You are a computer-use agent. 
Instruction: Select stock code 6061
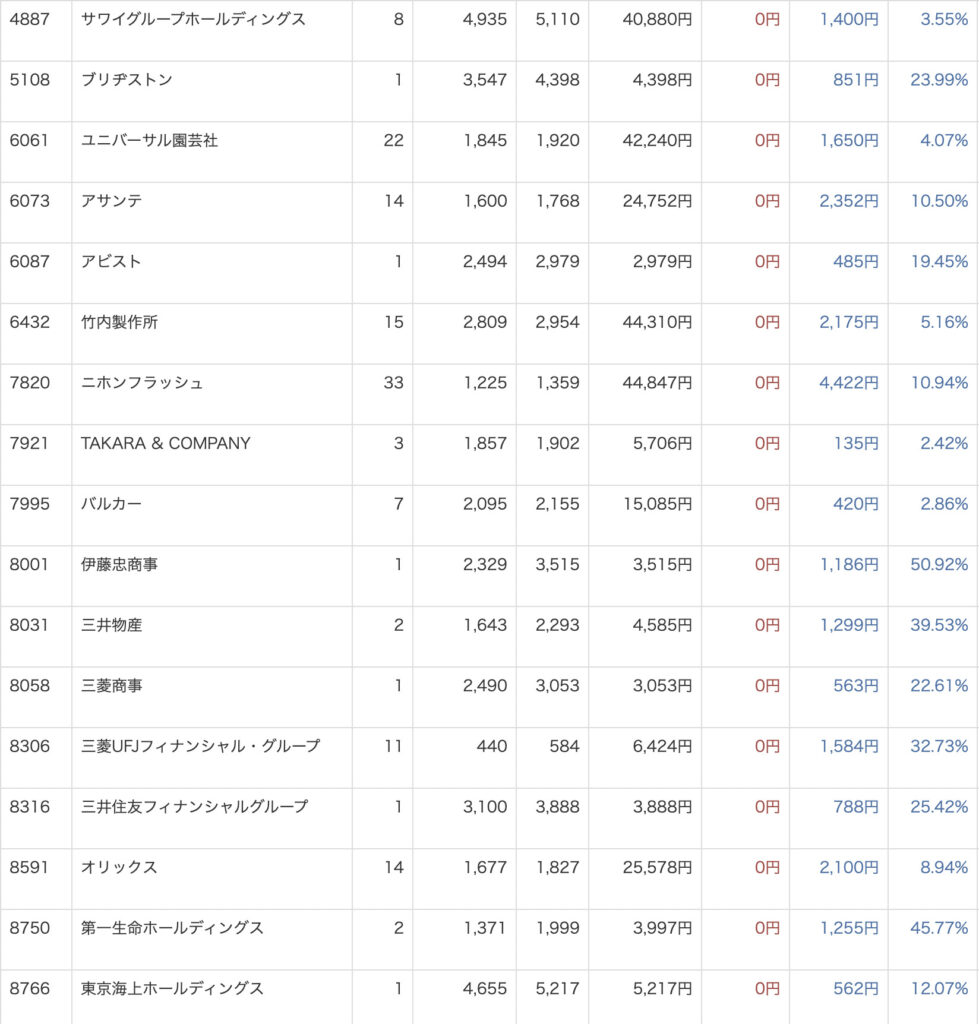29,140
